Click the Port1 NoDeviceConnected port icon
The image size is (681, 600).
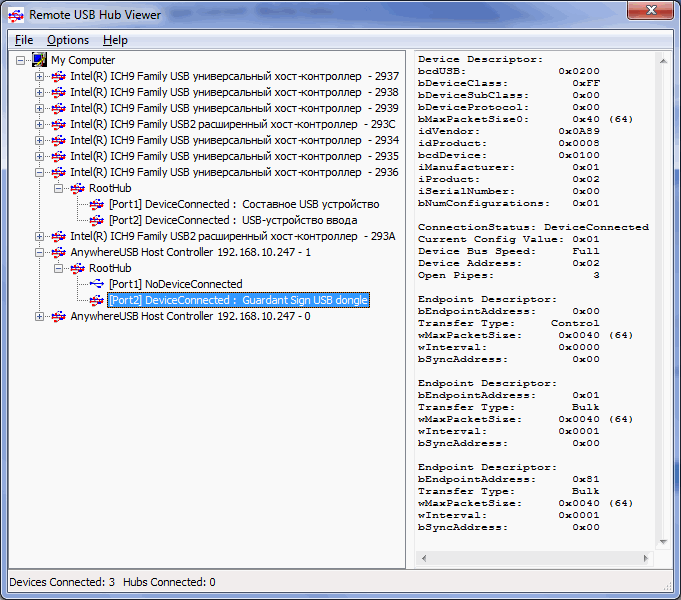[x=96, y=284]
